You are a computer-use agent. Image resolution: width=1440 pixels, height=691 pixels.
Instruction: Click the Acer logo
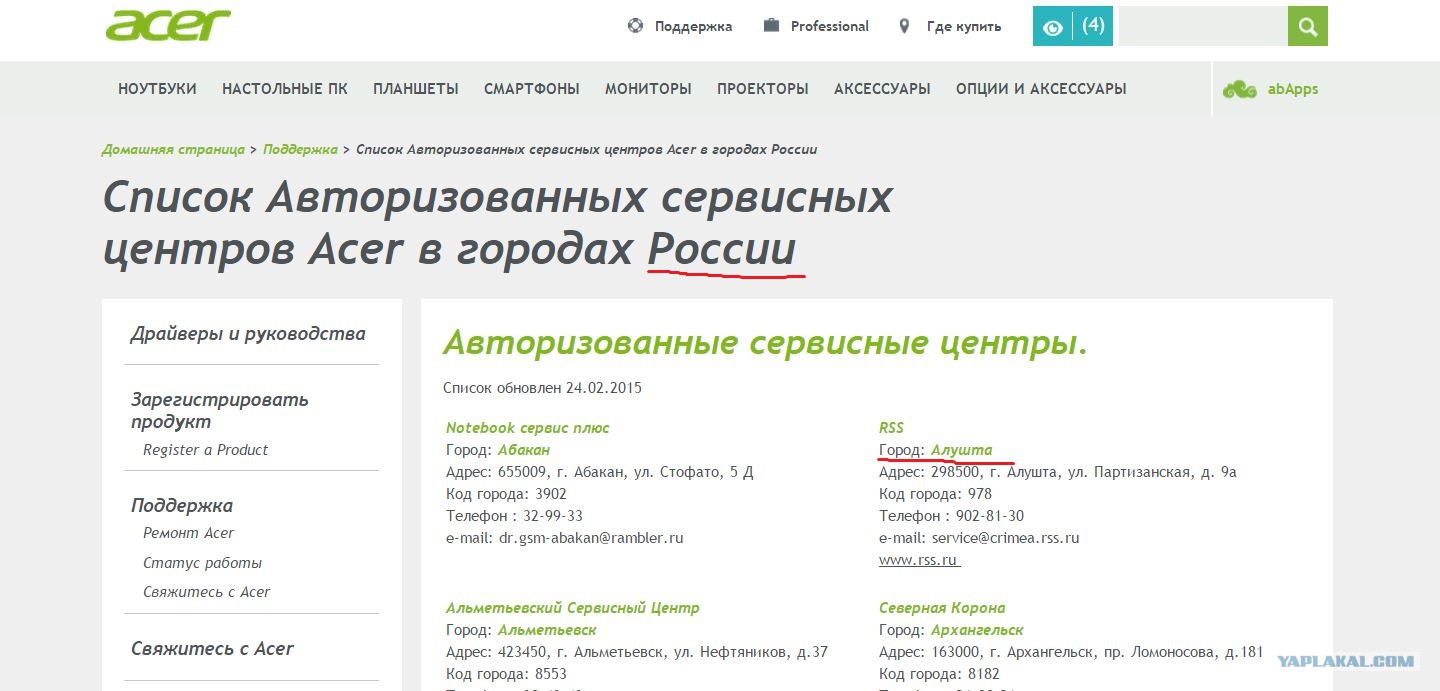(168, 25)
